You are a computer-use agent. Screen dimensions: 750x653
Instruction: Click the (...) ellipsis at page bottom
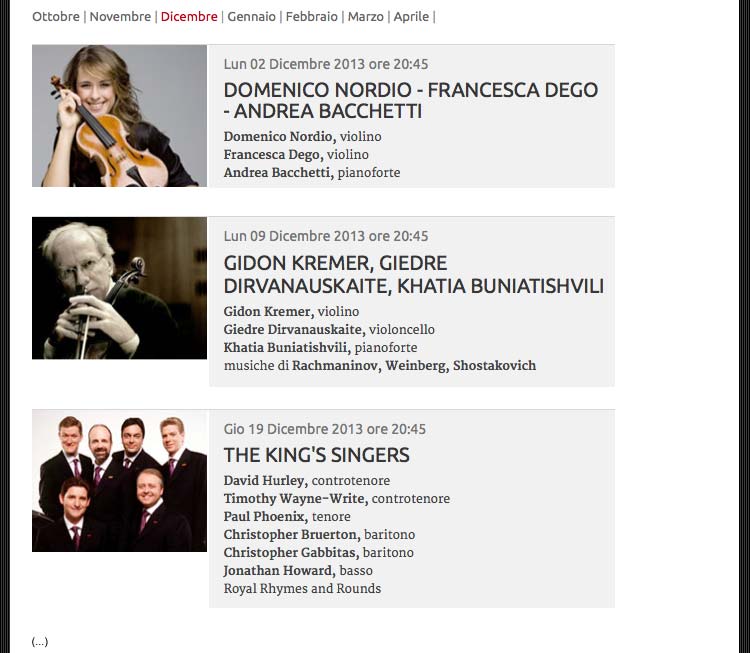40,642
